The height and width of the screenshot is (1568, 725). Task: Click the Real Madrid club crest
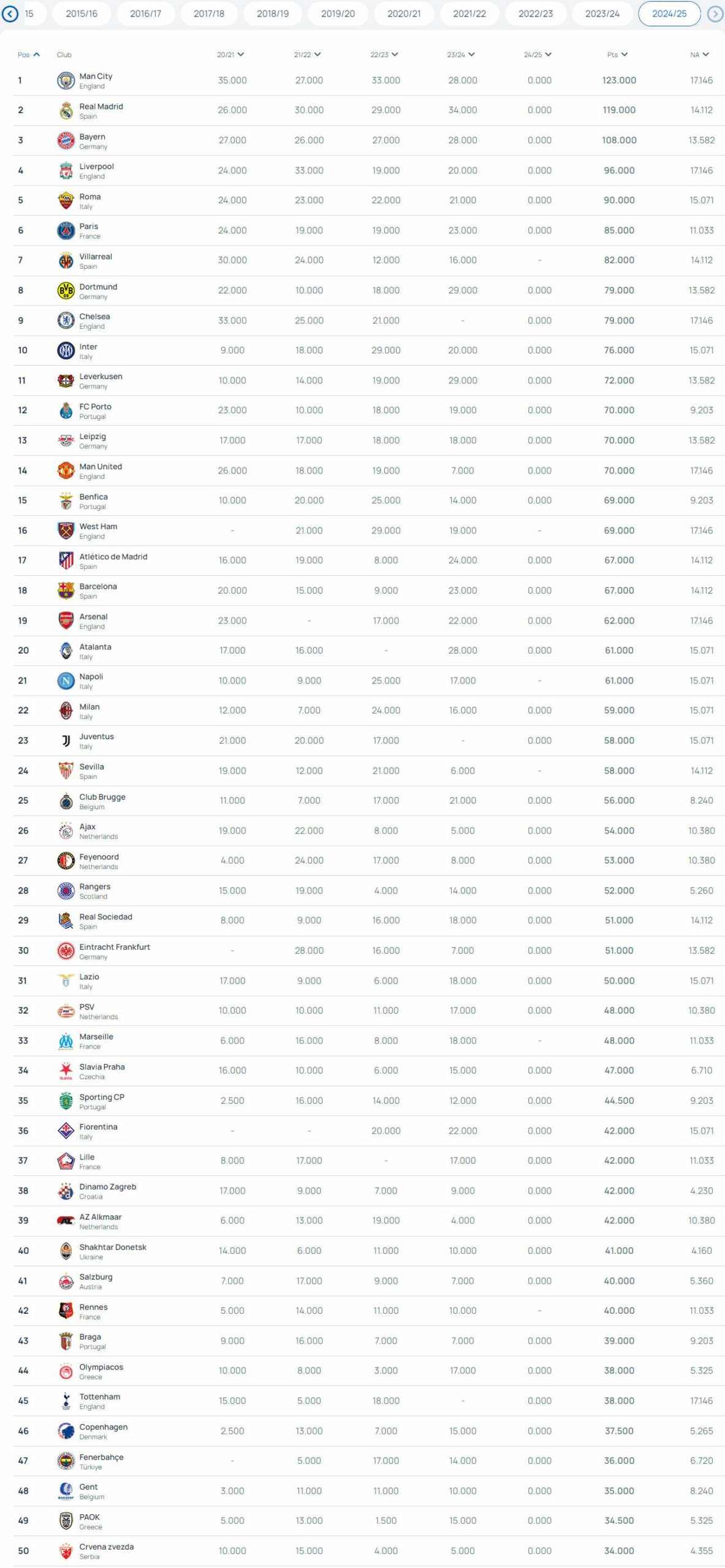[66, 111]
